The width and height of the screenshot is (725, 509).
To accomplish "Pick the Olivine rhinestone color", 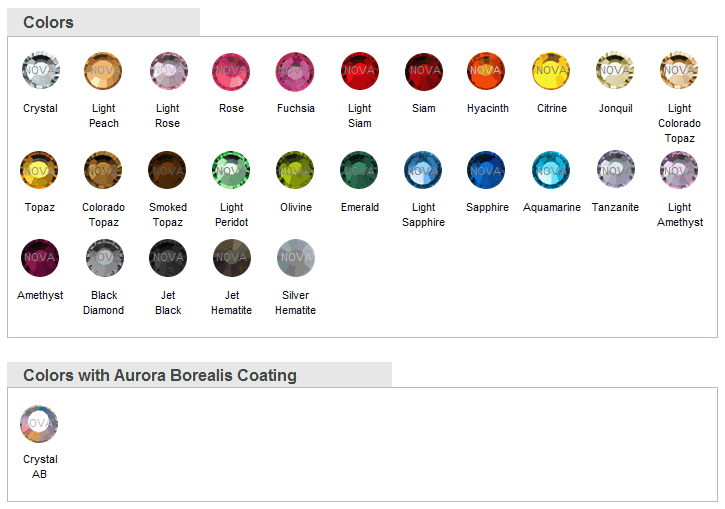I will [x=295, y=170].
